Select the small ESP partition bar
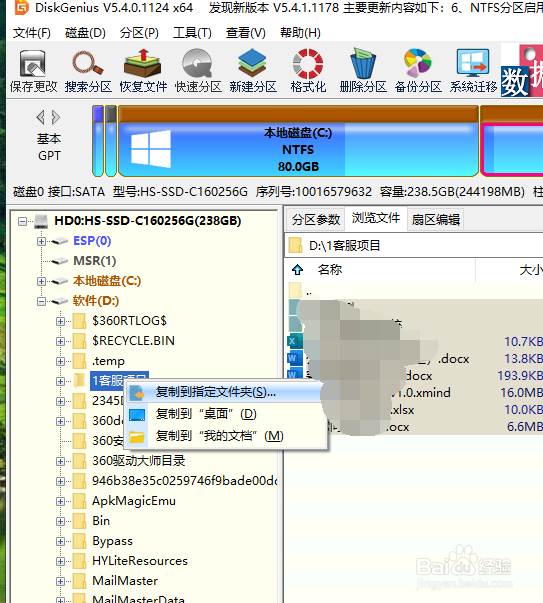This screenshot has width=543, height=603. tap(98, 141)
